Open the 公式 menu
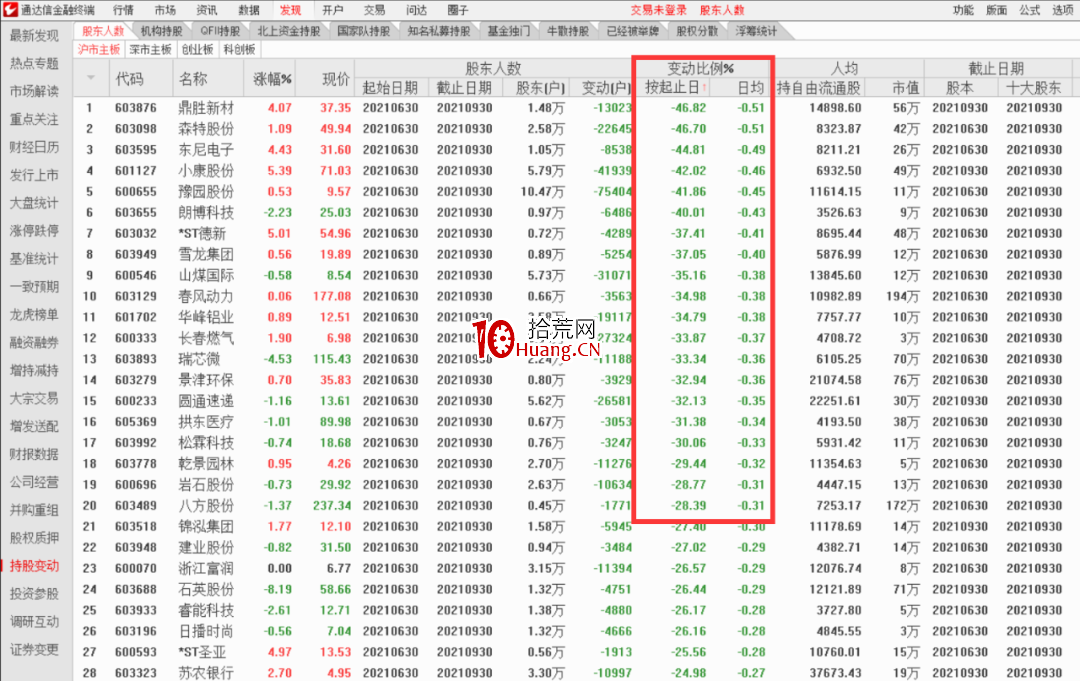 pos(1030,10)
